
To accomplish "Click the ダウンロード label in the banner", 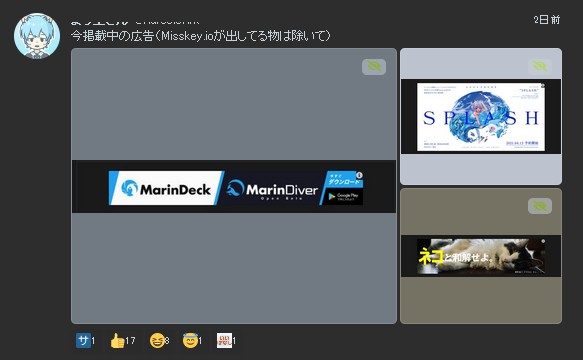I will click(x=344, y=181).
